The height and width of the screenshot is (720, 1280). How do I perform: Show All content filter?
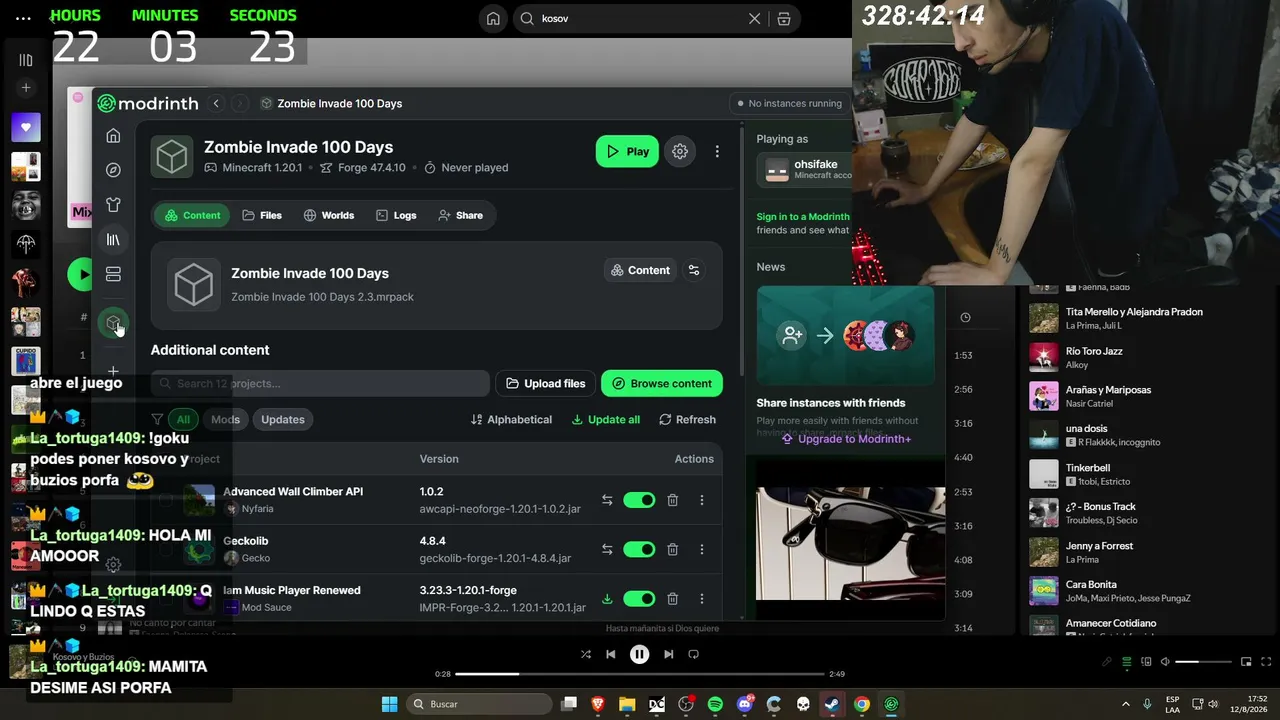tap(183, 420)
